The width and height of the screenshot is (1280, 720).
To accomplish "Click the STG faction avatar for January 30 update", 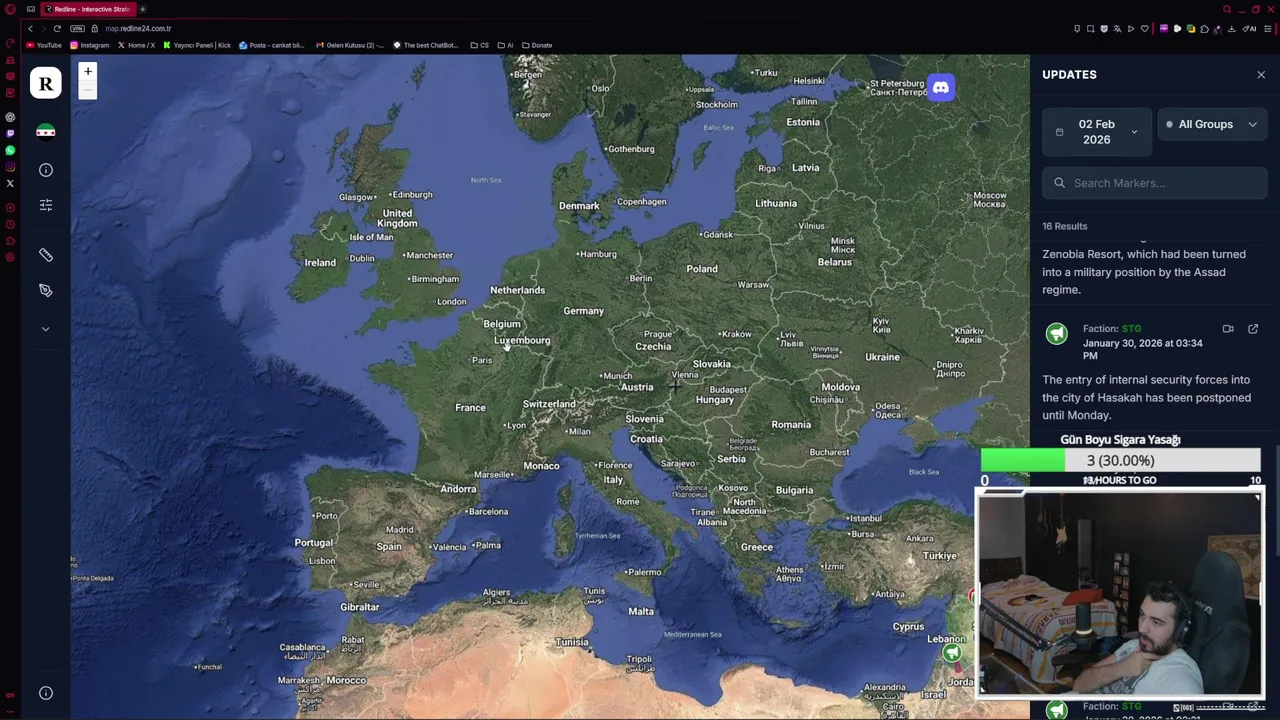I will (1057, 334).
